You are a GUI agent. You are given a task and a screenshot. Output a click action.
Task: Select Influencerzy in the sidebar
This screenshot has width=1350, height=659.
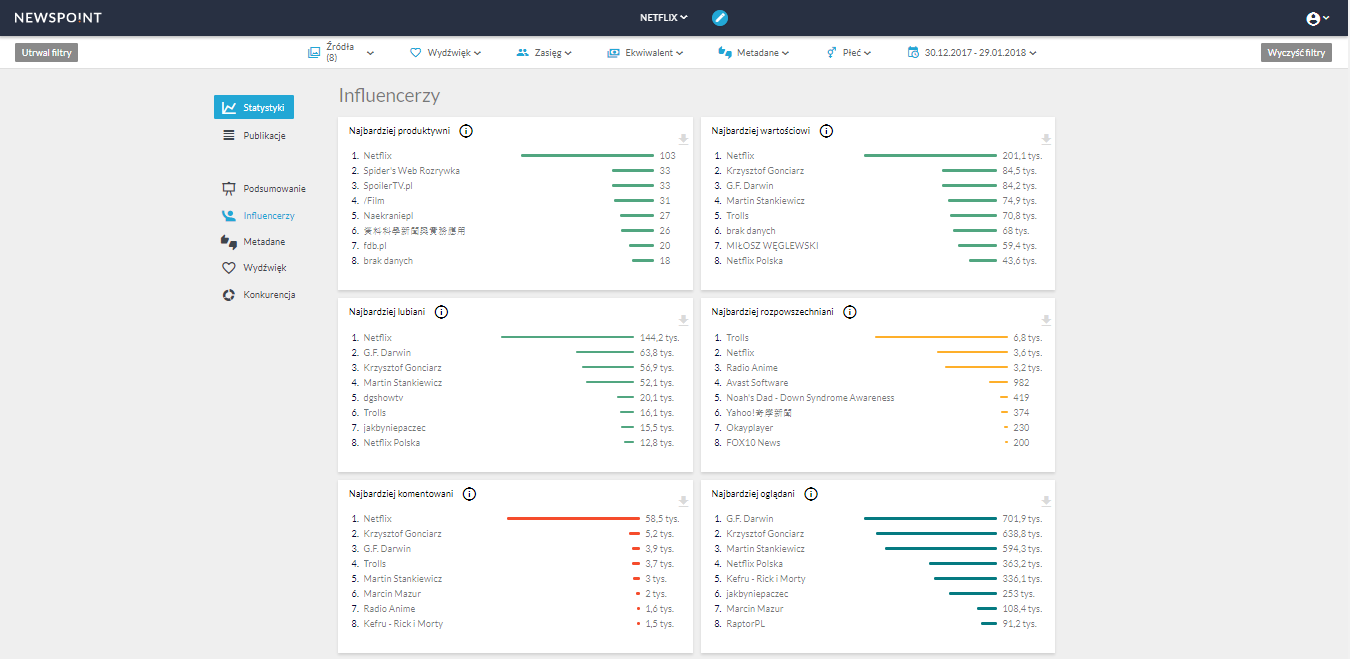[258, 215]
